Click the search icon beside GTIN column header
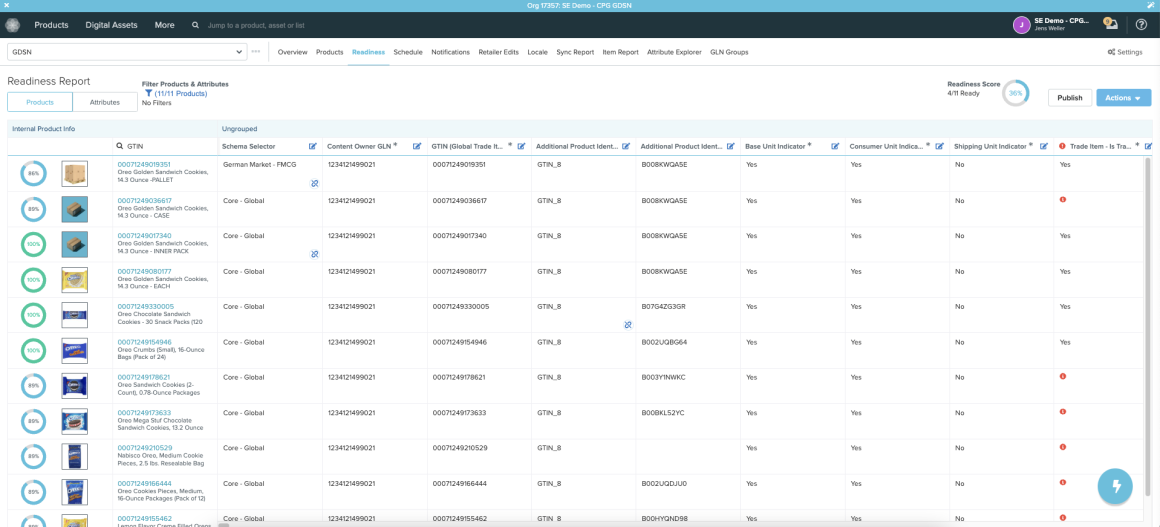Screen dimensions: 1160x527 tap(120, 147)
